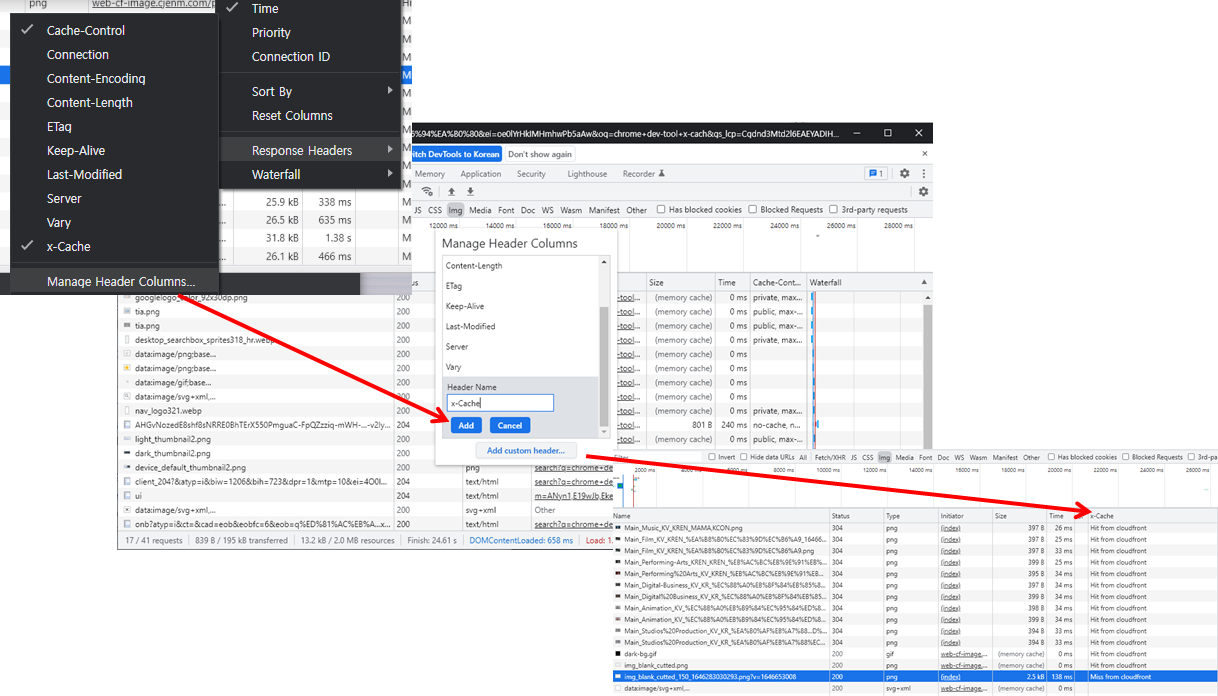This screenshot has height=696, width=1218.
Task: Click the file icon beside dark_thumbnail2.png
Action: coord(127,453)
